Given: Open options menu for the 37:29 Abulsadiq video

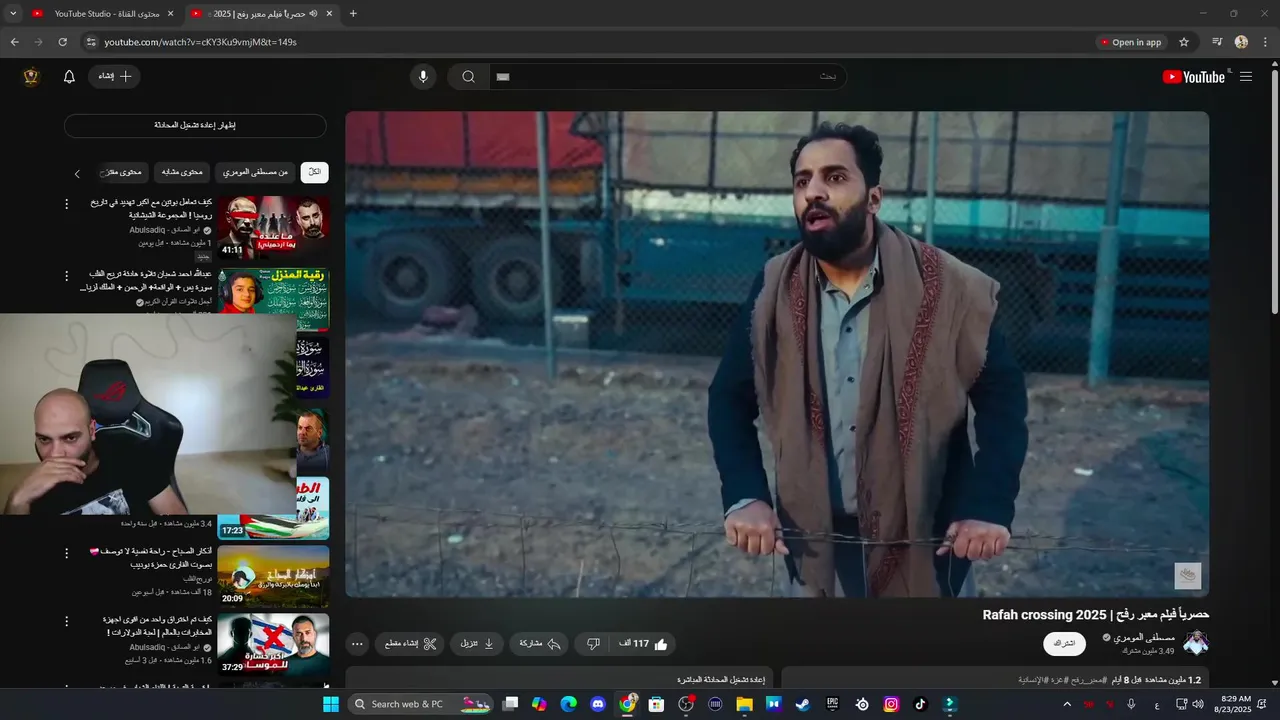Looking at the screenshot, I should [67, 622].
